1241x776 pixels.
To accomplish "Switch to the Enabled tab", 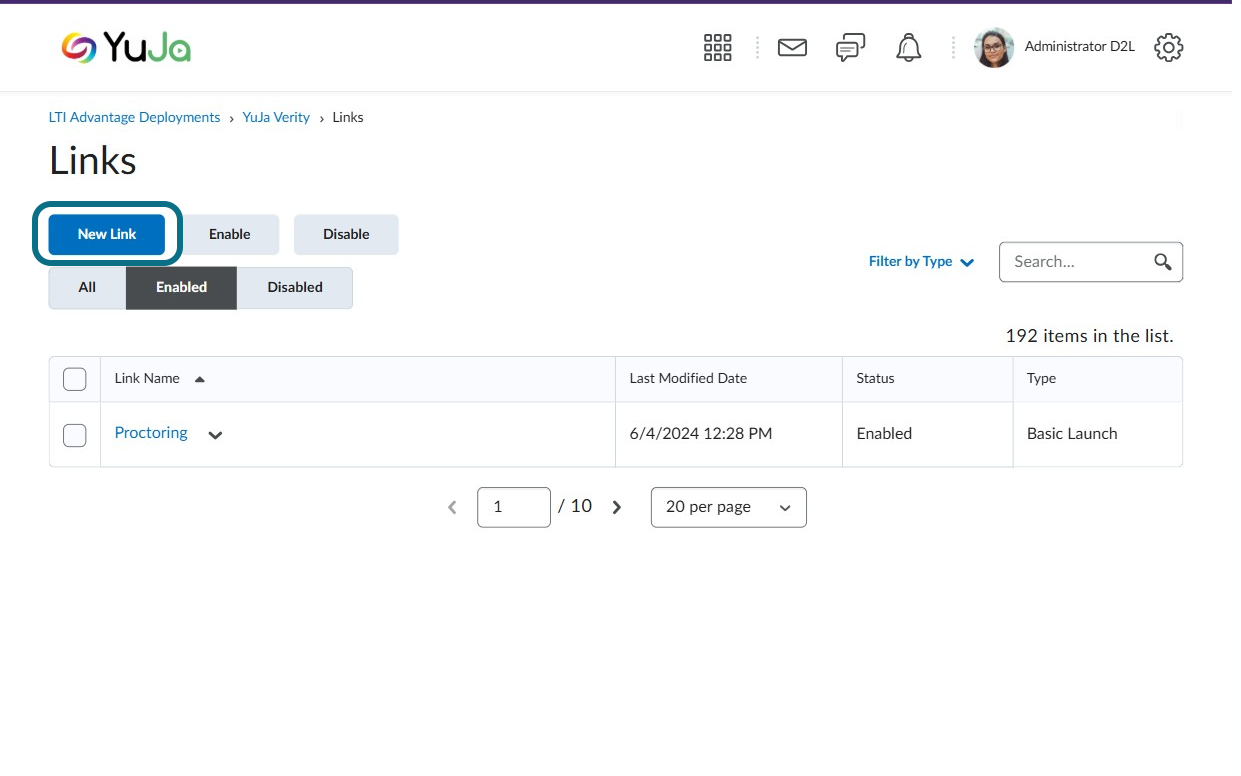I will point(181,287).
